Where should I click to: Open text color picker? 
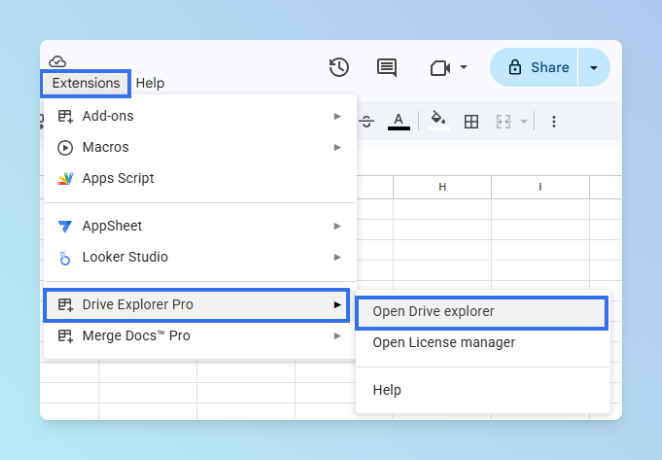tap(398, 121)
